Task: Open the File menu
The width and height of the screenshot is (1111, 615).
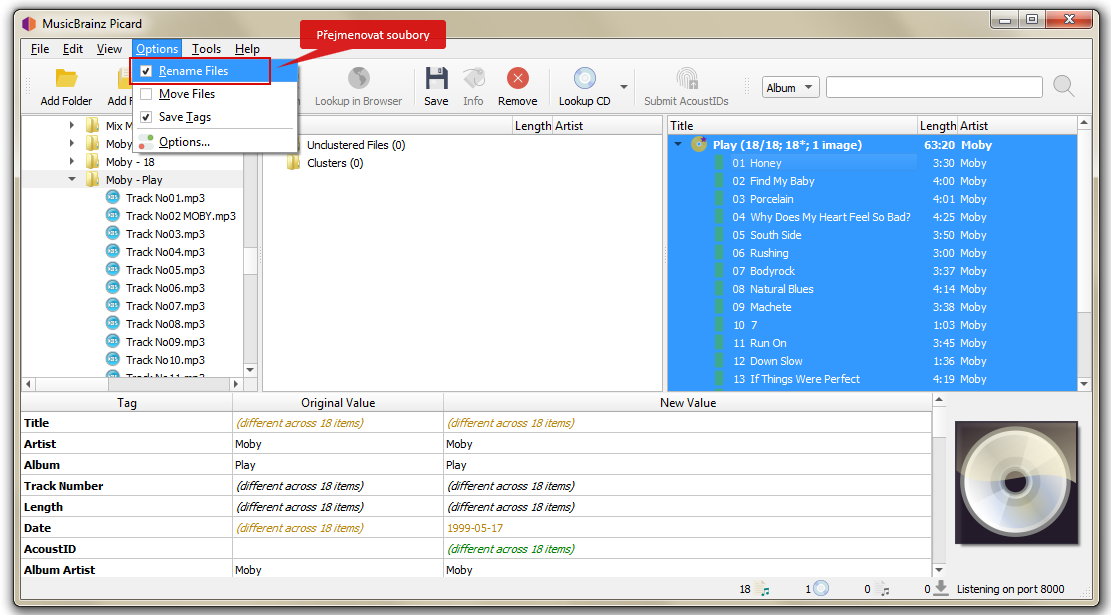Action: coord(40,49)
